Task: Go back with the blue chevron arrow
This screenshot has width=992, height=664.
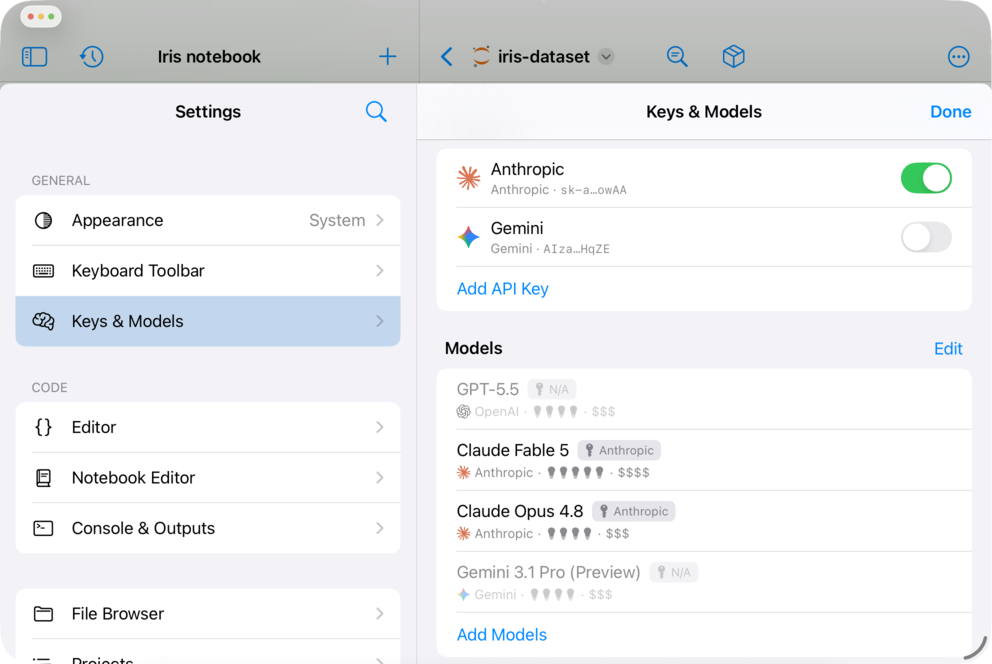Action: click(447, 57)
